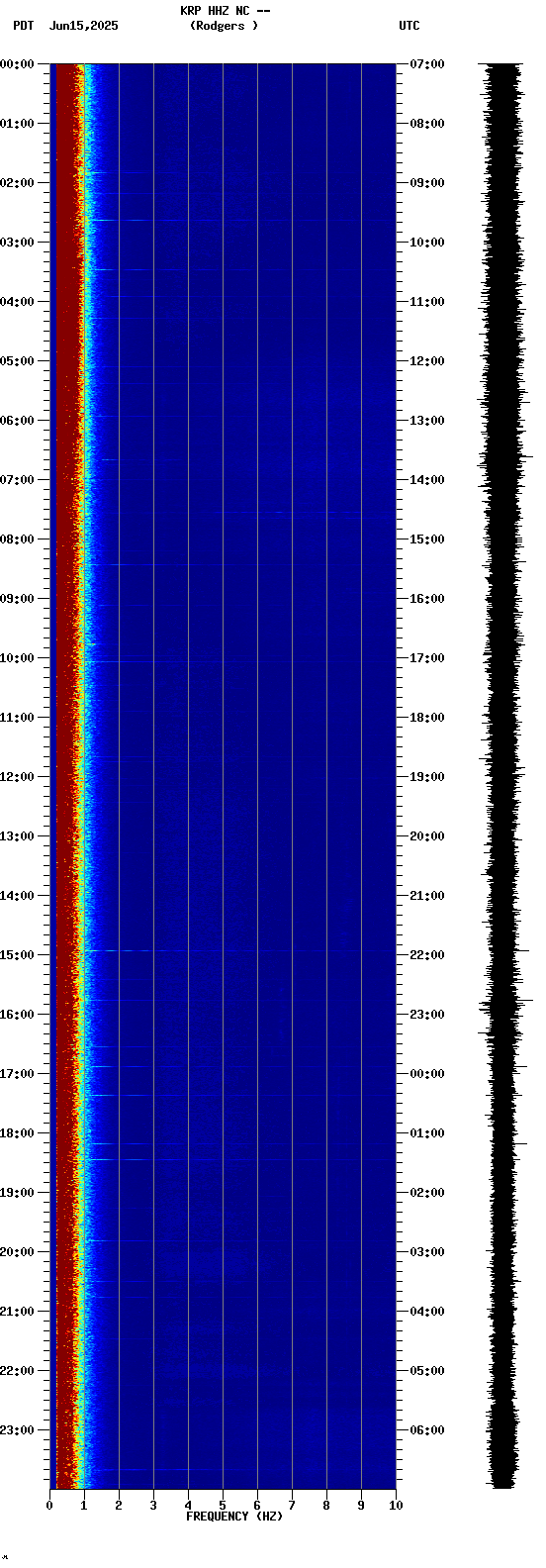
Task: Click the PDT '18:00' time tick
Action: (17, 1133)
